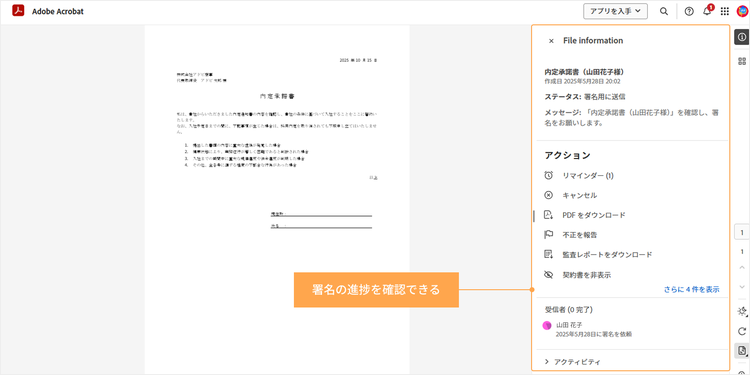The width and height of the screenshot is (750, 375).
Task: Open the アプリを入手 dropdown
Action: tap(615, 11)
